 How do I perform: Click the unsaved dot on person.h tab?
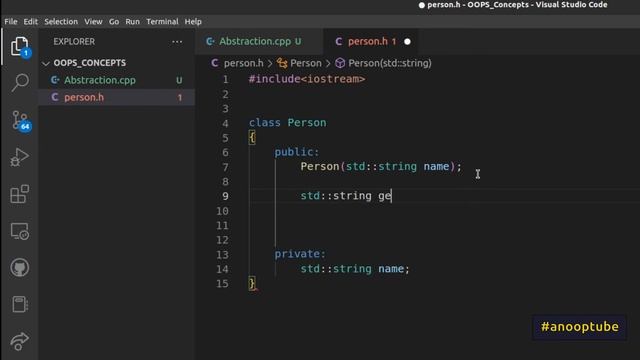point(407,42)
